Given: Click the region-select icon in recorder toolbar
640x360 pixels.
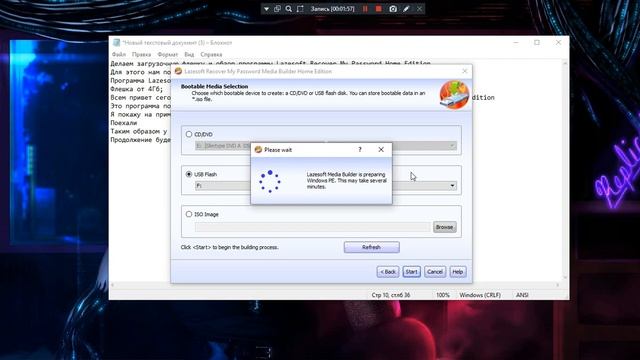Looking at the screenshot, I should tap(300, 9).
